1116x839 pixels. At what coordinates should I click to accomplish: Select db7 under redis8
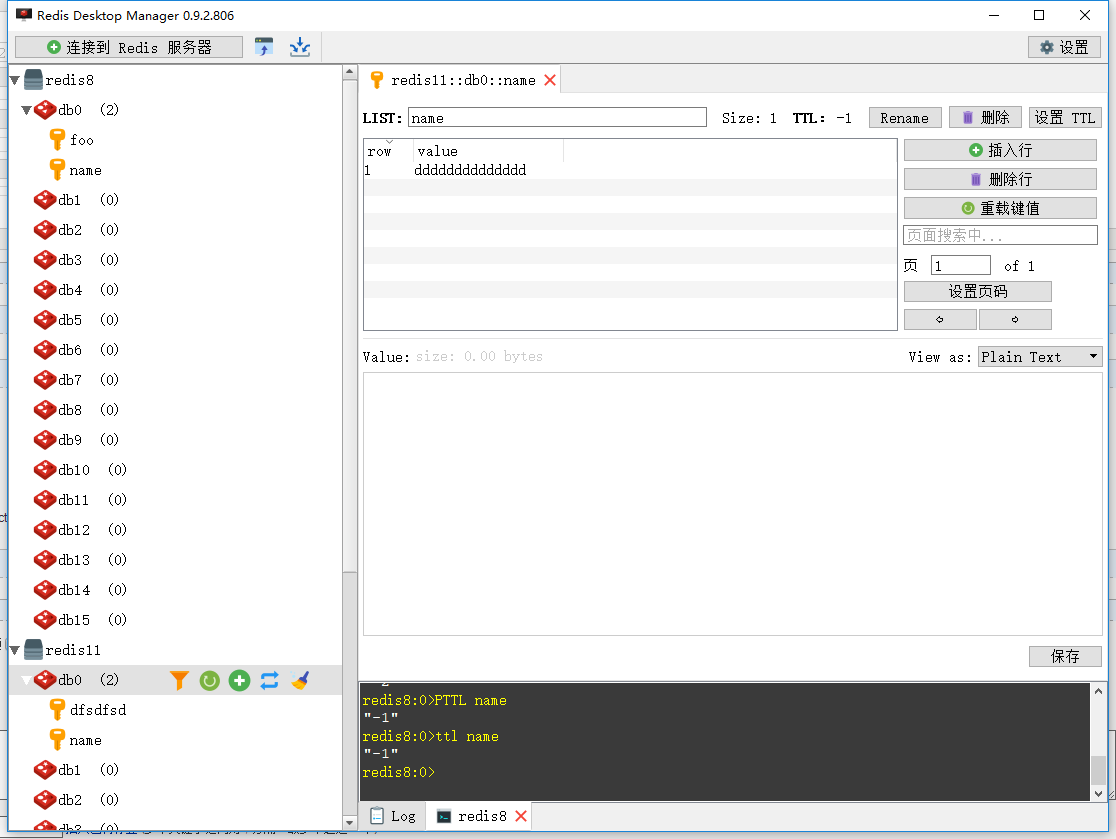70,380
